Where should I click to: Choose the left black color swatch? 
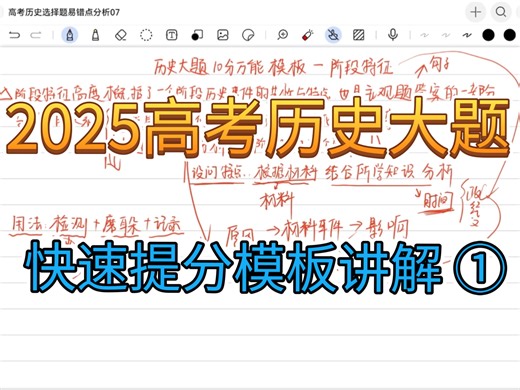pyautogui.click(x=488, y=35)
